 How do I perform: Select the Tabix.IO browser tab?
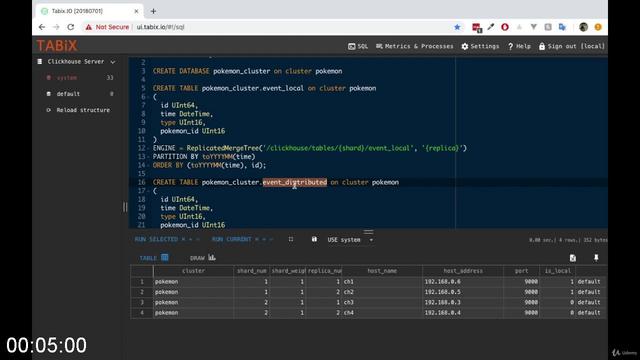coord(89,11)
